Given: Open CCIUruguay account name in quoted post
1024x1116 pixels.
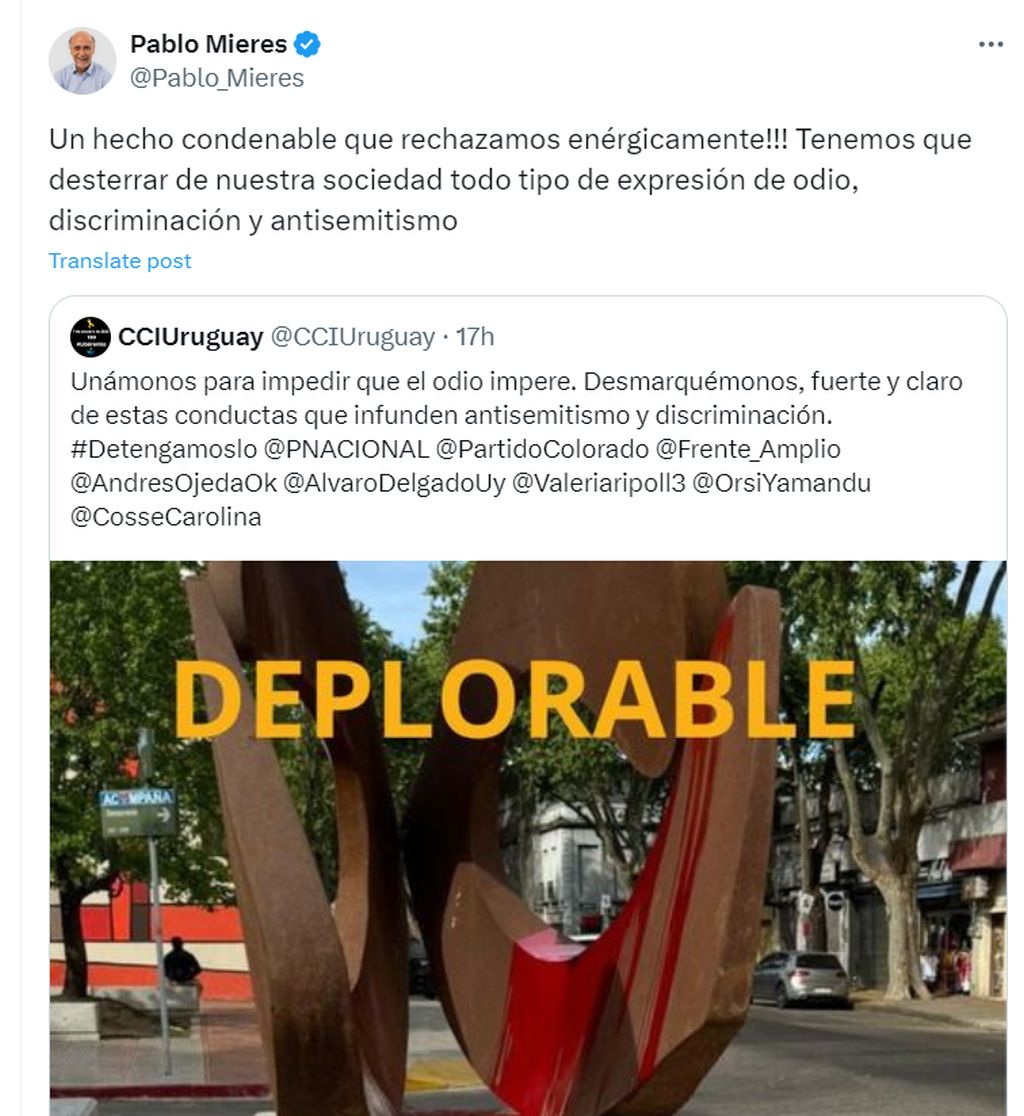Looking at the screenshot, I should click(x=191, y=337).
